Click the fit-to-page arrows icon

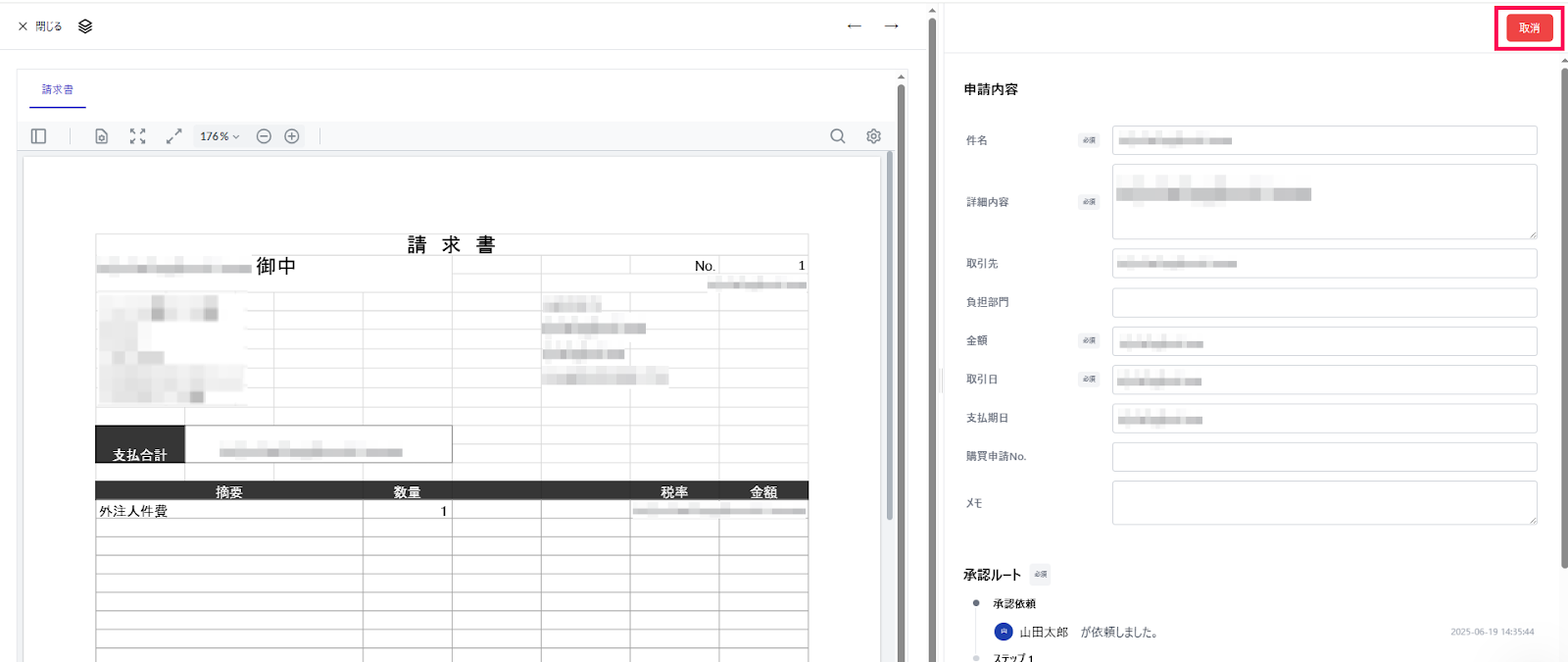(138, 136)
